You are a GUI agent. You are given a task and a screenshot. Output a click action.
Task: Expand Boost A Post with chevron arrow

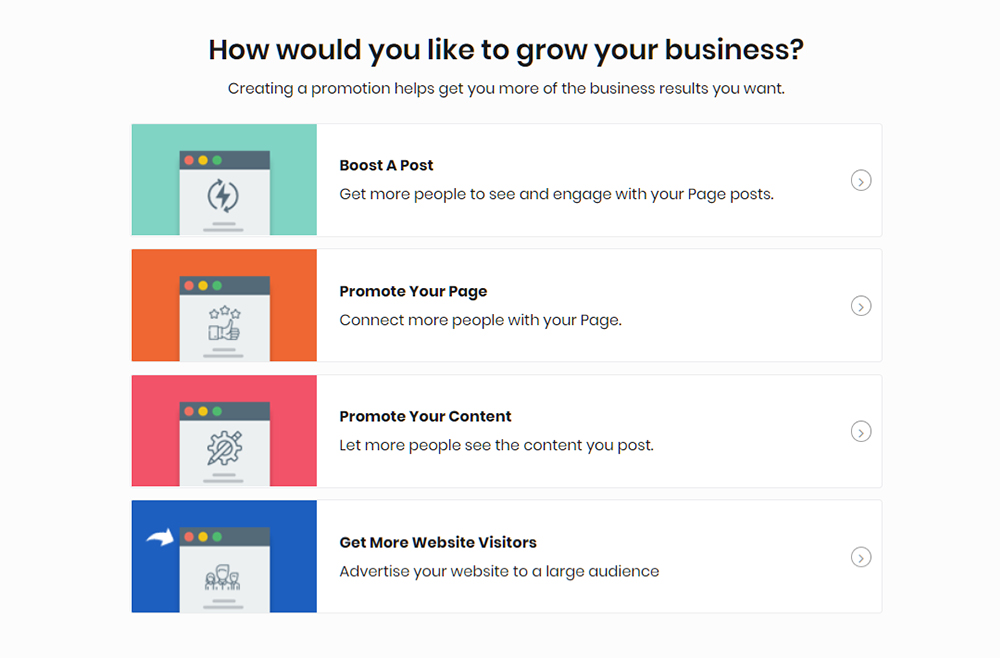861,180
